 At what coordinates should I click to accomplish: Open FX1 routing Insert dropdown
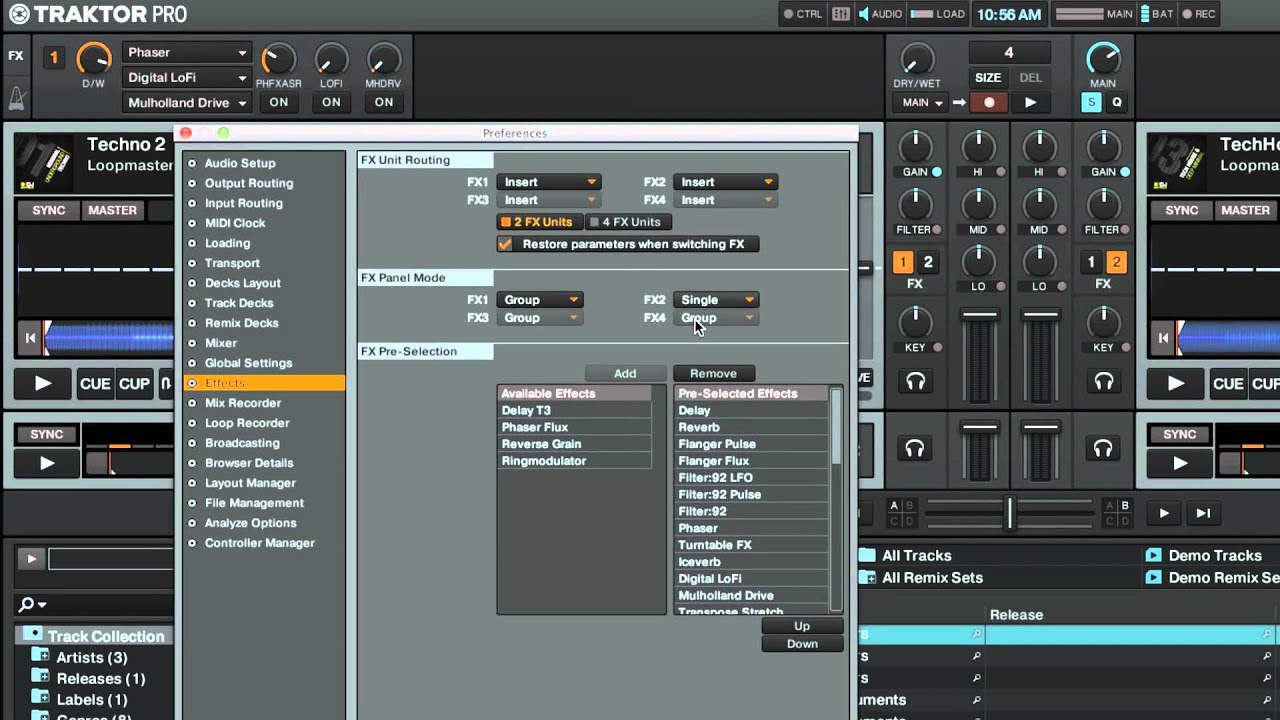(x=548, y=182)
